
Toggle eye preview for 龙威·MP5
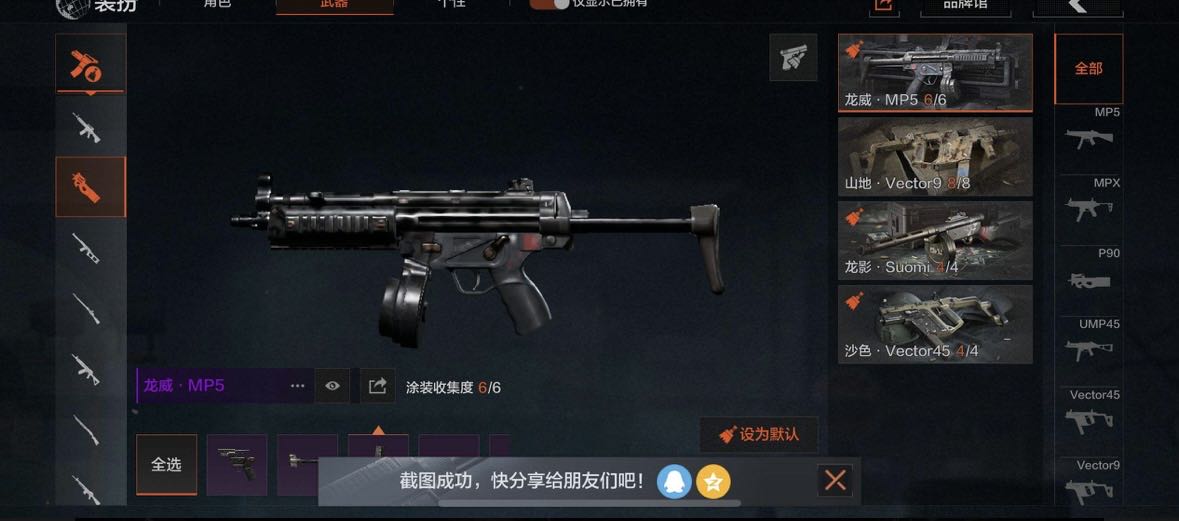[332, 386]
